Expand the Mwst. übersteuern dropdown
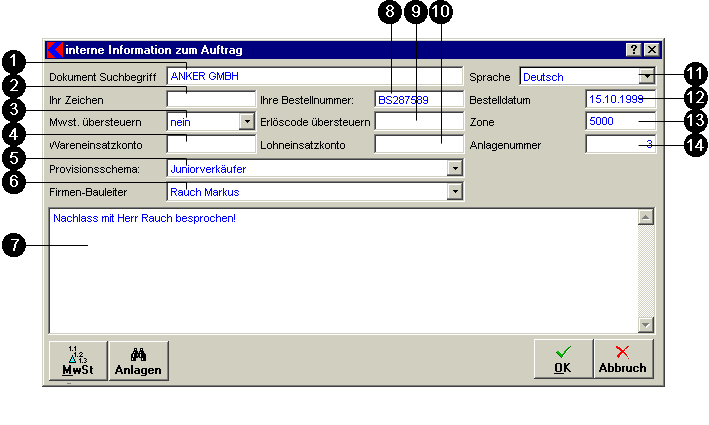This screenshot has height=425, width=709. pos(247,122)
